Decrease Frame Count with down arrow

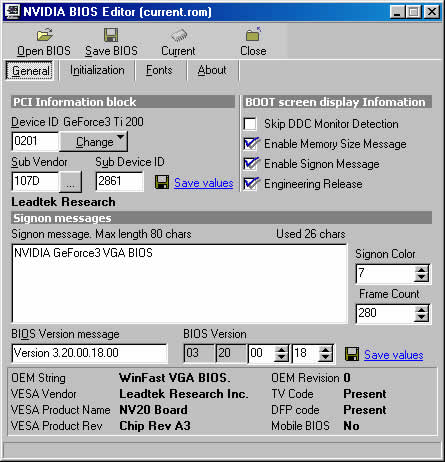(x=421, y=318)
